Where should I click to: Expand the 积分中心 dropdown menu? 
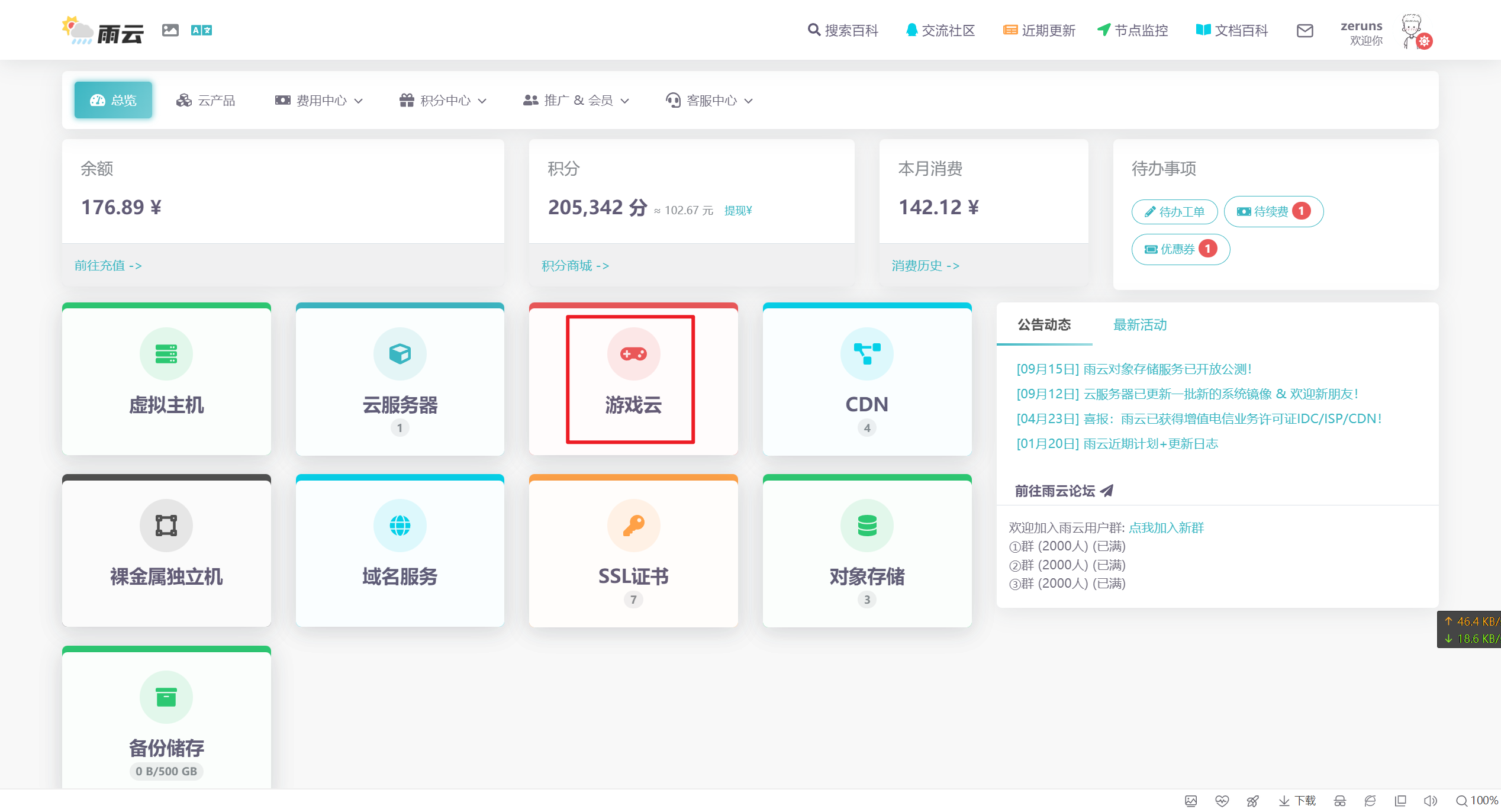pyautogui.click(x=444, y=99)
